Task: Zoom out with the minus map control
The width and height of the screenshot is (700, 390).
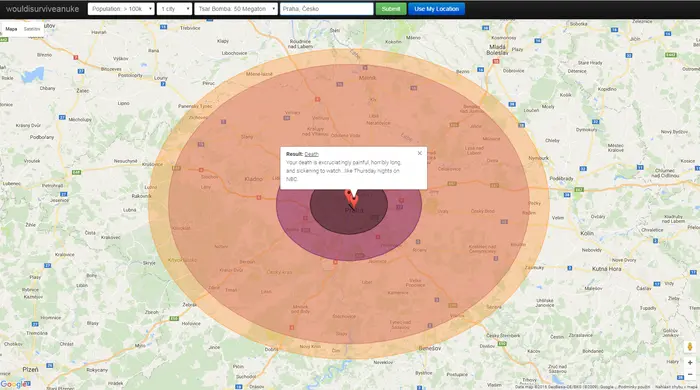Action: (x=690, y=374)
